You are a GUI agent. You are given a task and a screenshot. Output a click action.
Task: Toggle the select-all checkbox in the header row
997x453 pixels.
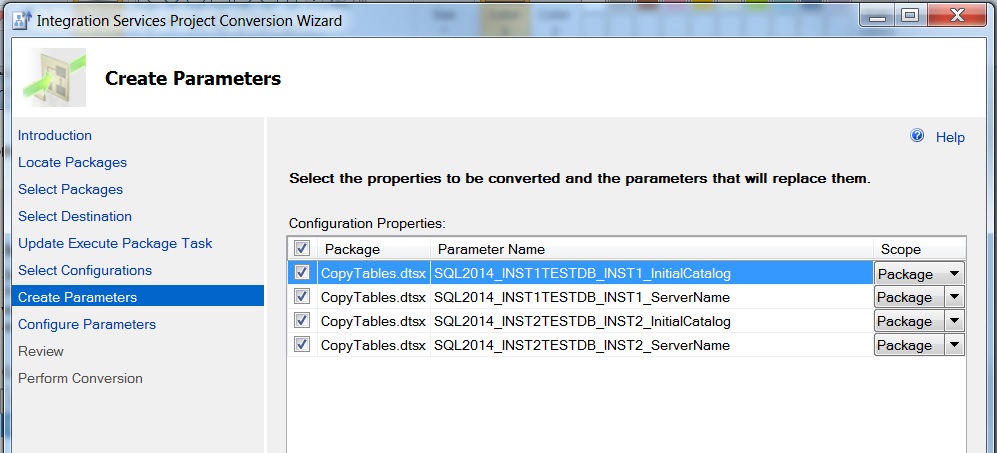tap(302, 249)
